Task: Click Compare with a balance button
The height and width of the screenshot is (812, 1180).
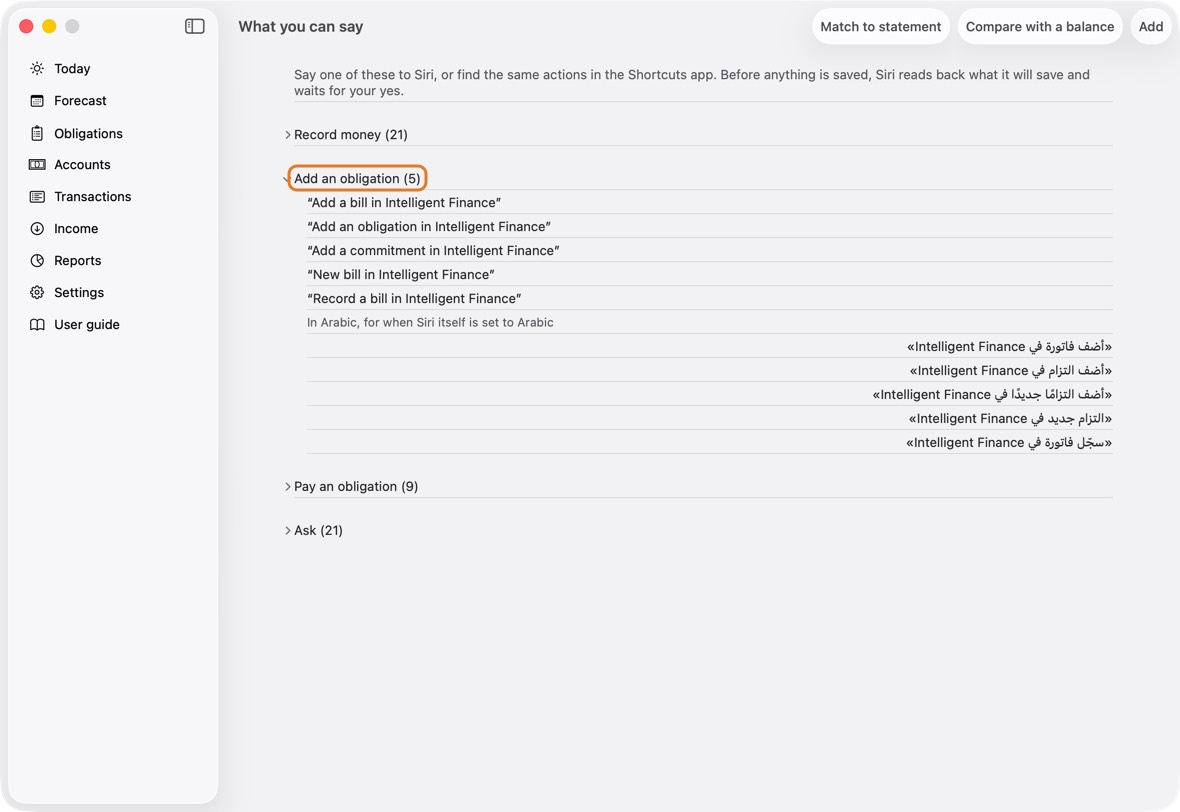Action: tap(1040, 26)
